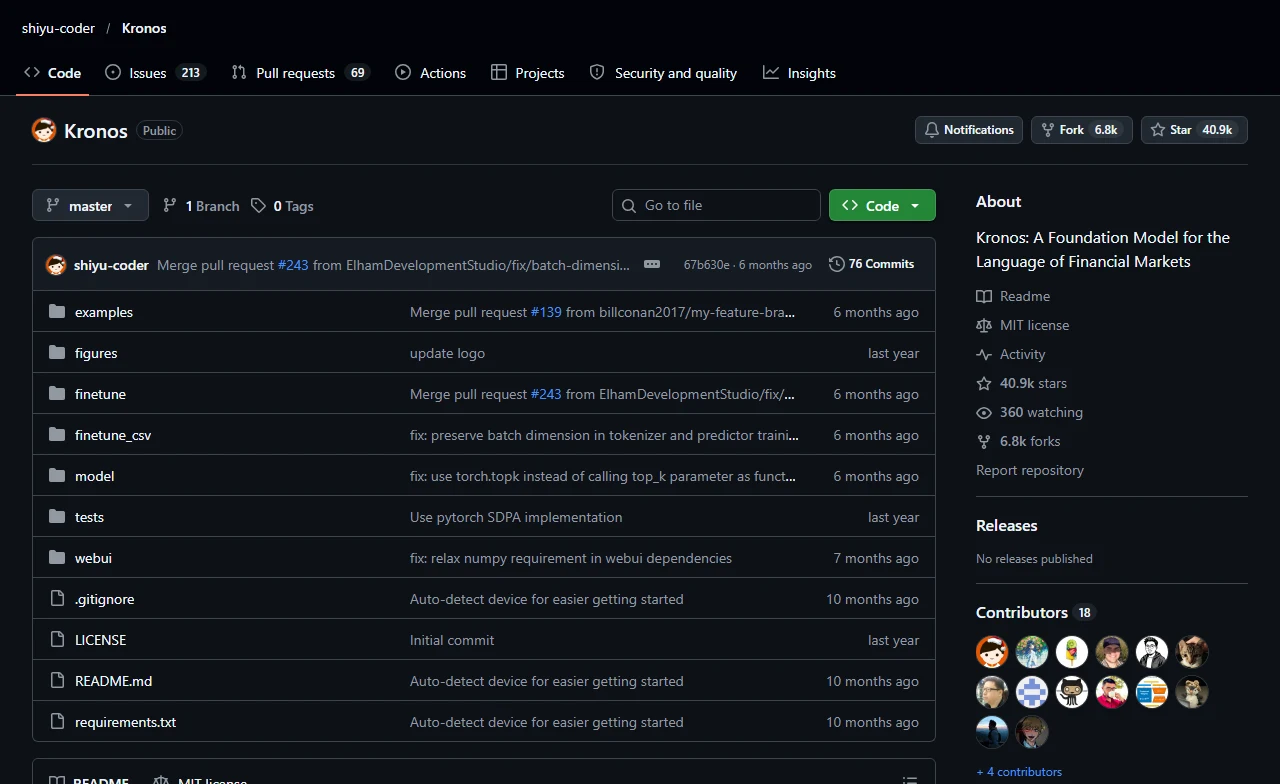Open the tests folder

89,517
